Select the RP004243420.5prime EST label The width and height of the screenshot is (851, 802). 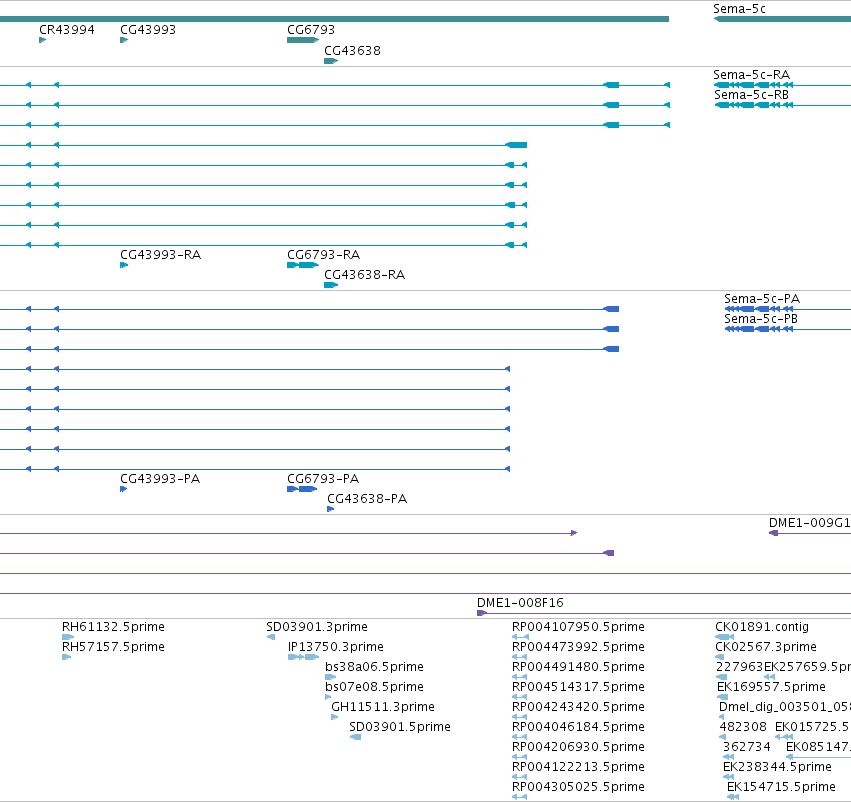coord(579,707)
